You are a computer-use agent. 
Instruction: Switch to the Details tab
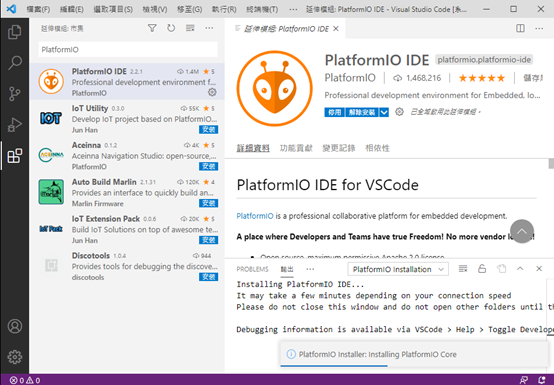[253, 148]
